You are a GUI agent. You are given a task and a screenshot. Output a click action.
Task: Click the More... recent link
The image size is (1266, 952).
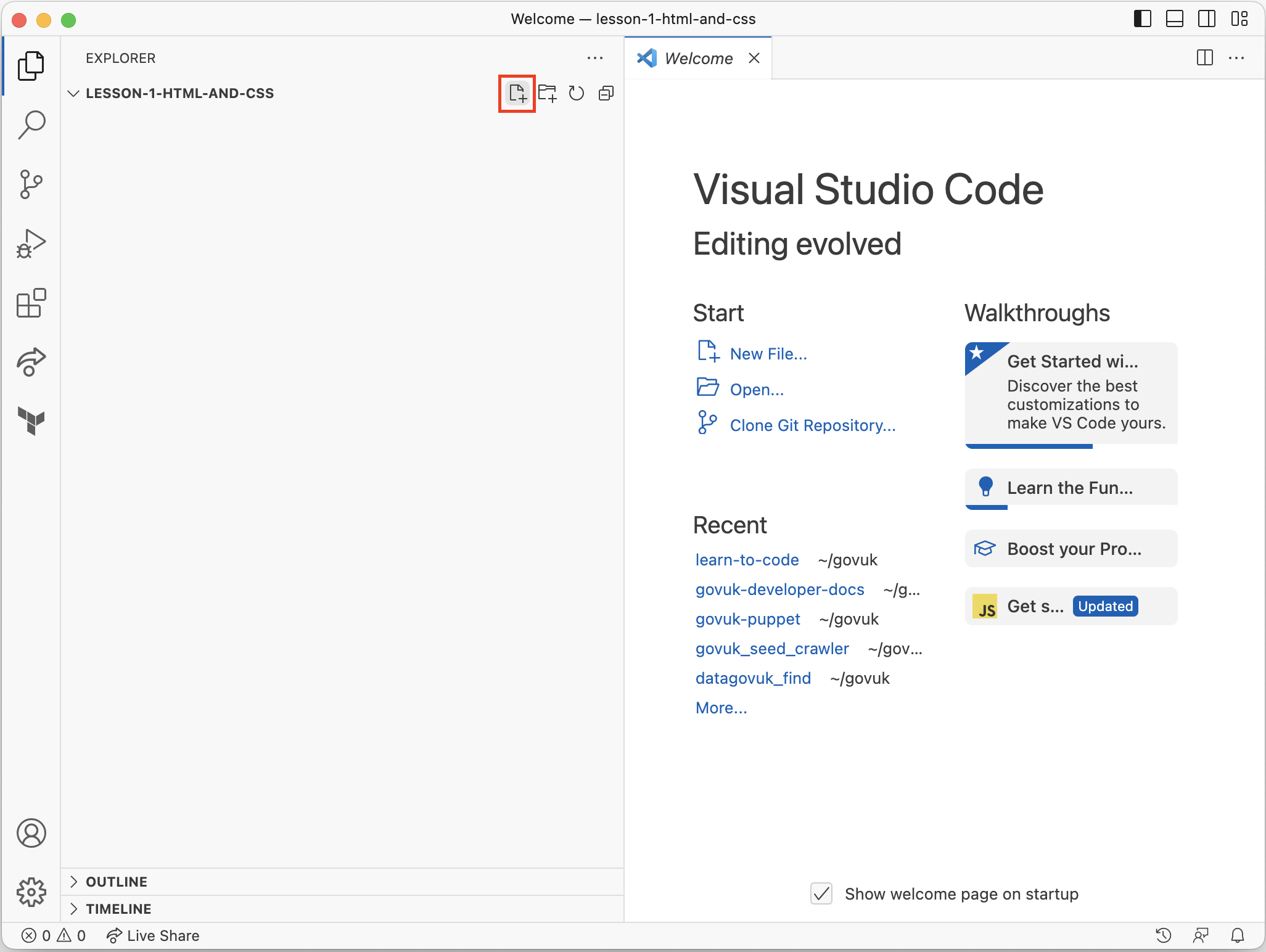click(721, 708)
